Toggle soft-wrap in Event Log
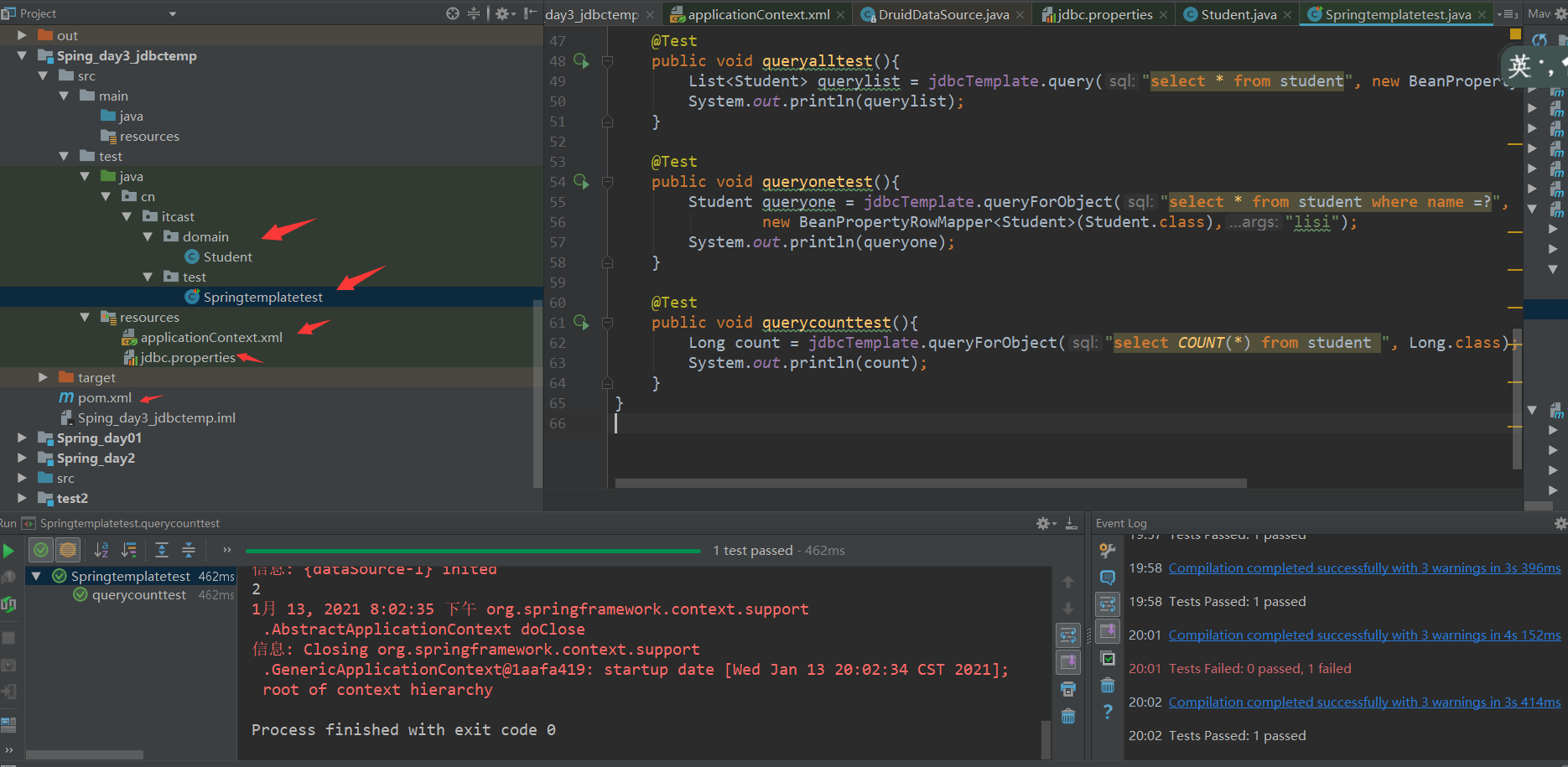This screenshot has width=1568, height=767. click(x=1108, y=604)
